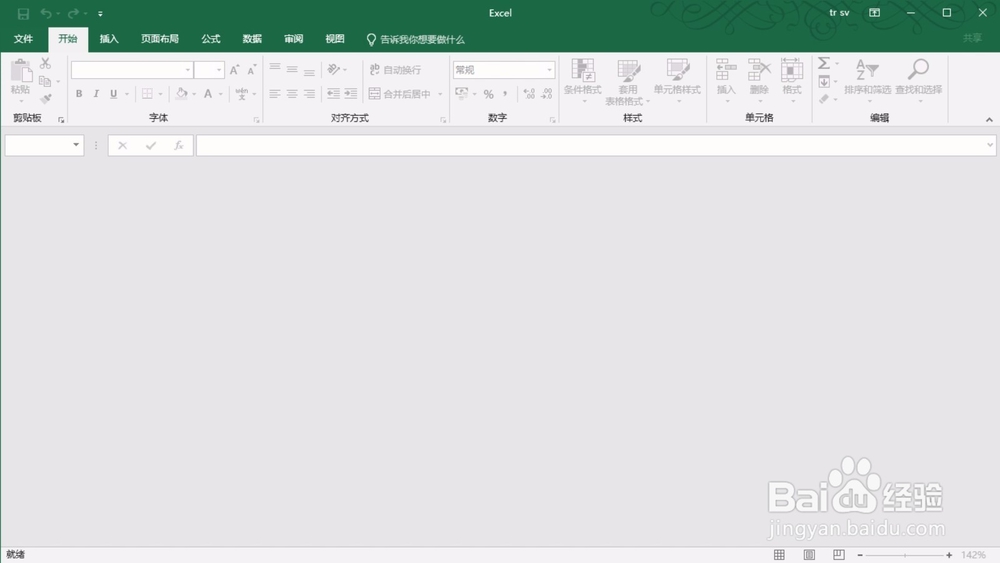Switch to the 公式 tab
Image resolution: width=1000 pixels, height=563 pixels.
[x=211, y=40]
